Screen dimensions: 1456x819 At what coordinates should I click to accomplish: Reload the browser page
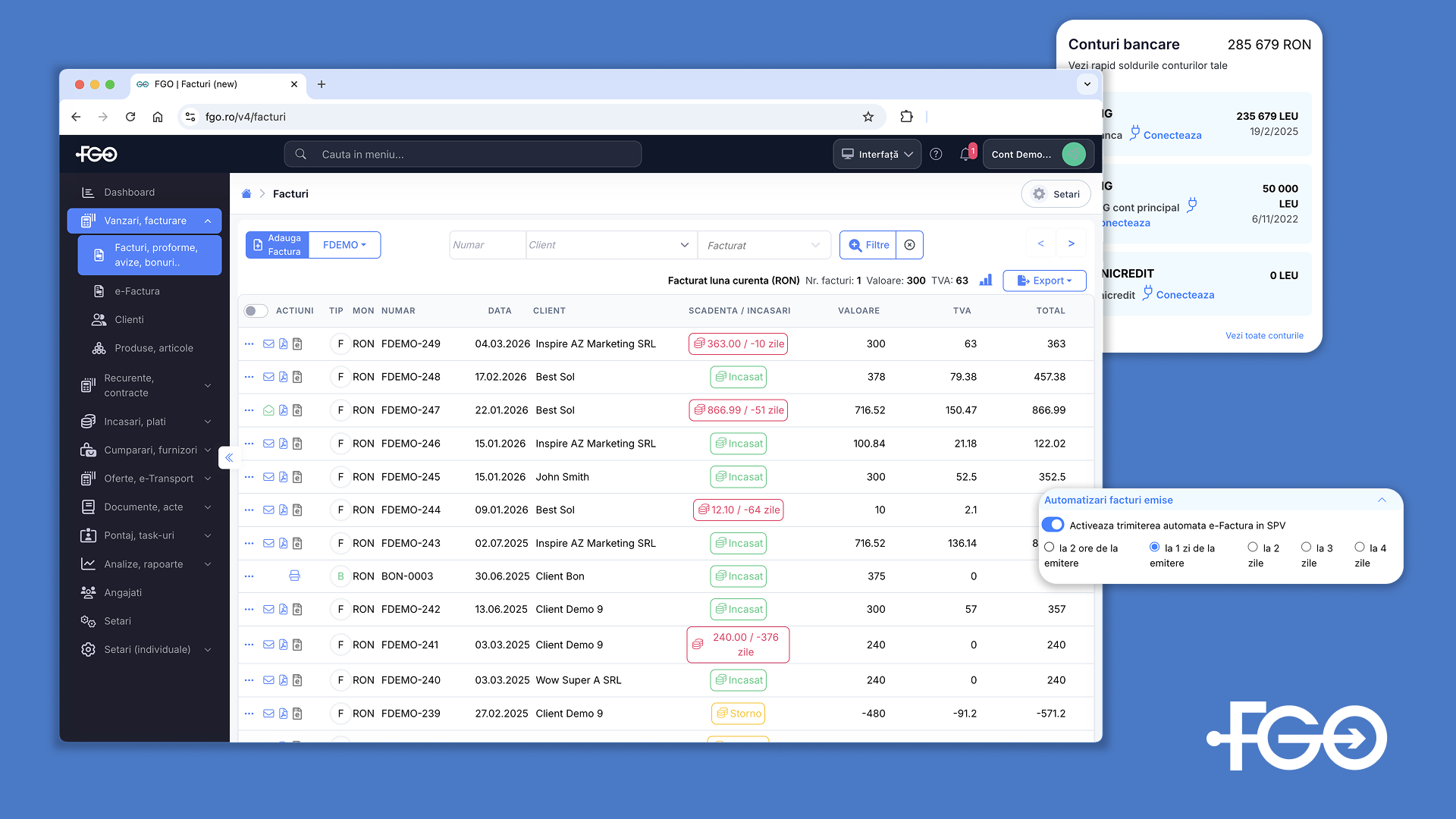[x=130, y=117]
